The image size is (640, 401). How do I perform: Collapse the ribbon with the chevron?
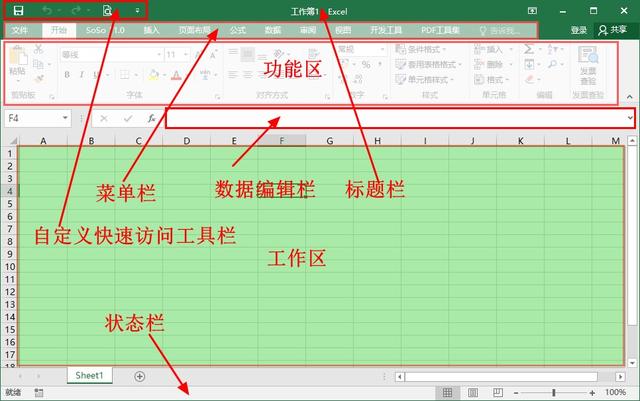click(629, 97)
